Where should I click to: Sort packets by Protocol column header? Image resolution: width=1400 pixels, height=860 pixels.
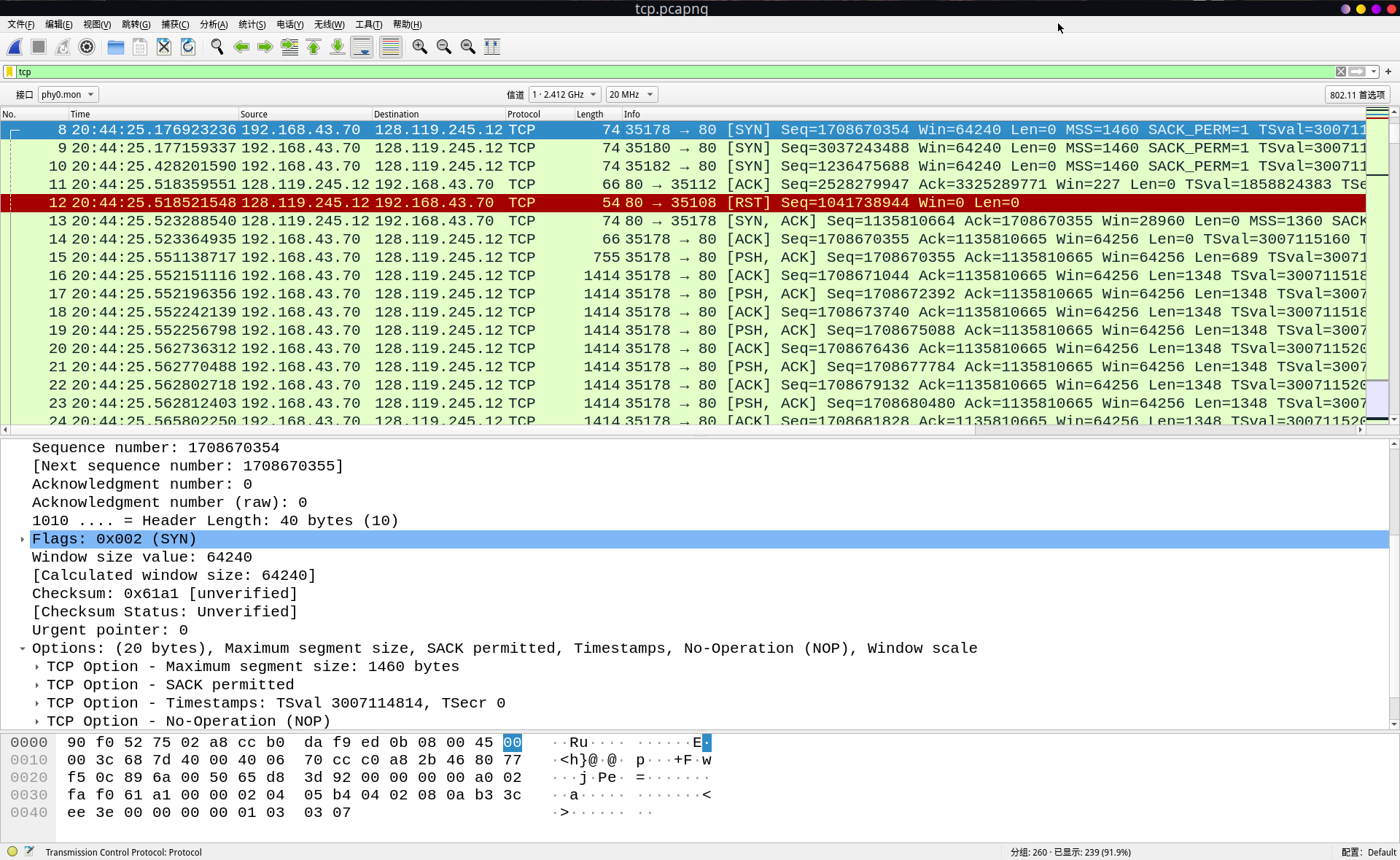click(x=540, y=114)
